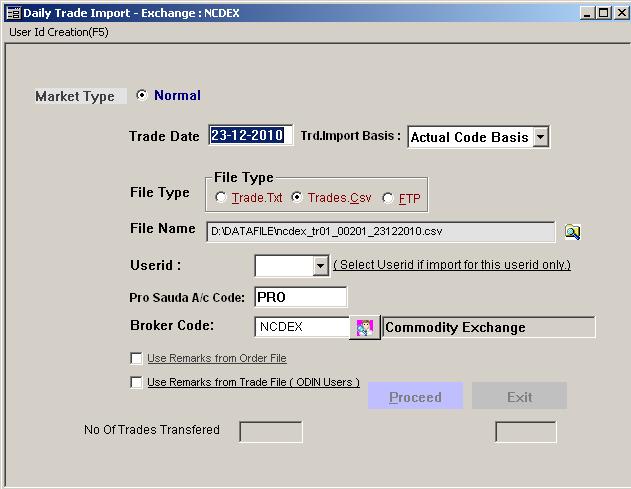
Task: Open the User Id Creation(F5) menu
Action: (58, 32)
